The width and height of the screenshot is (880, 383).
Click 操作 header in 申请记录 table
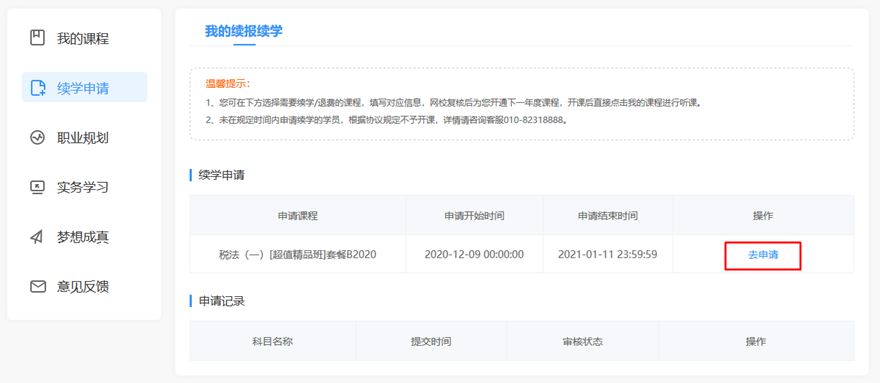[x=756, y=341]
